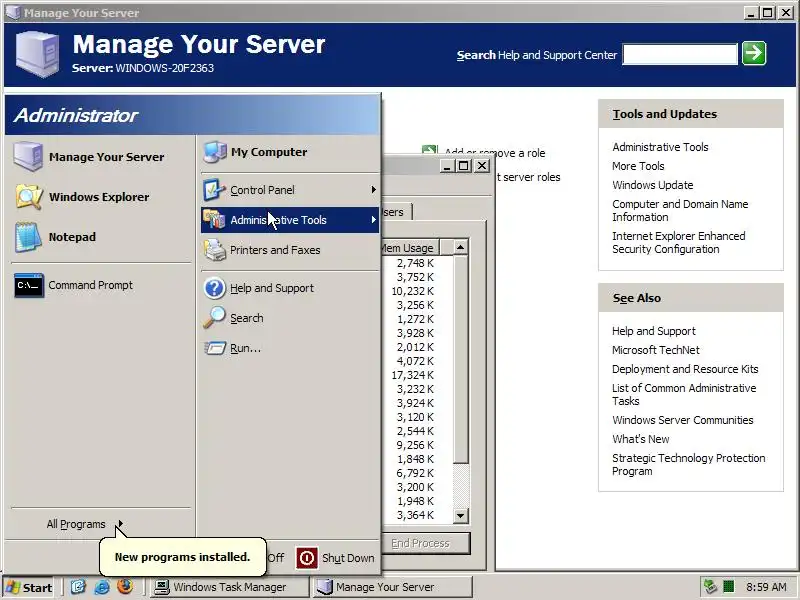Open Strategic Technology Protection Program link

pyautogui.click(x=688, y=464)
